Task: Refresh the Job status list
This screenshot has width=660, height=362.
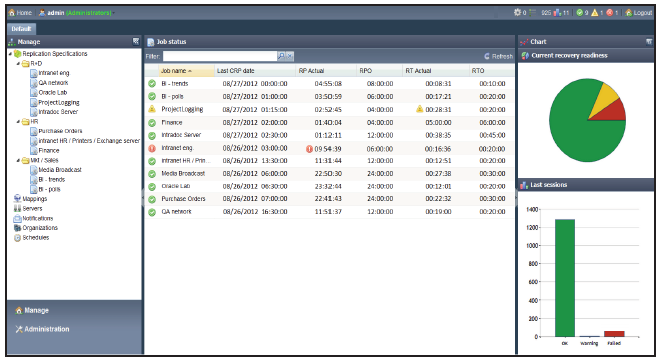Action: click(x=498, y=56)
